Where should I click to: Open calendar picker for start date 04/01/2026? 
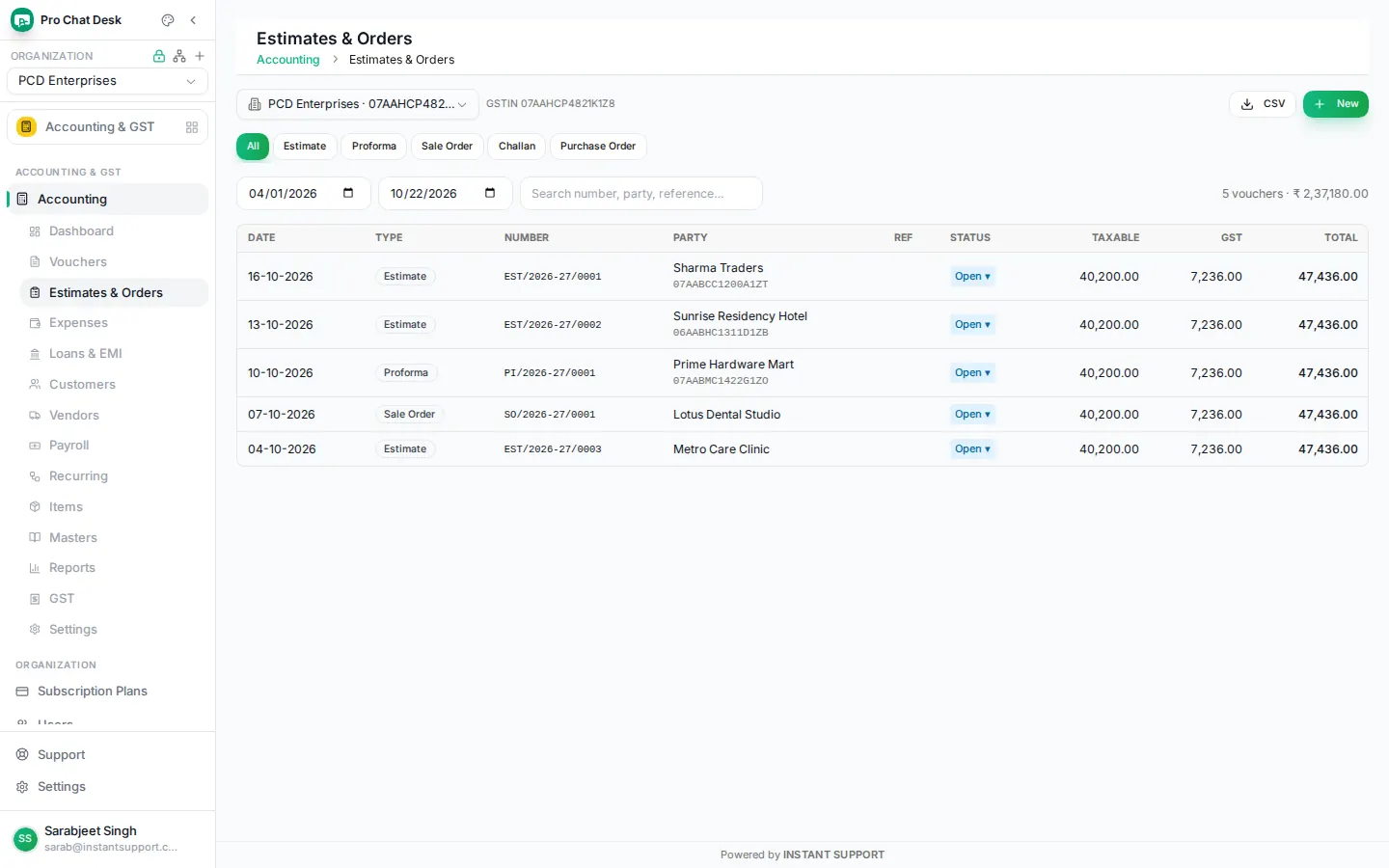pos(348,193)
